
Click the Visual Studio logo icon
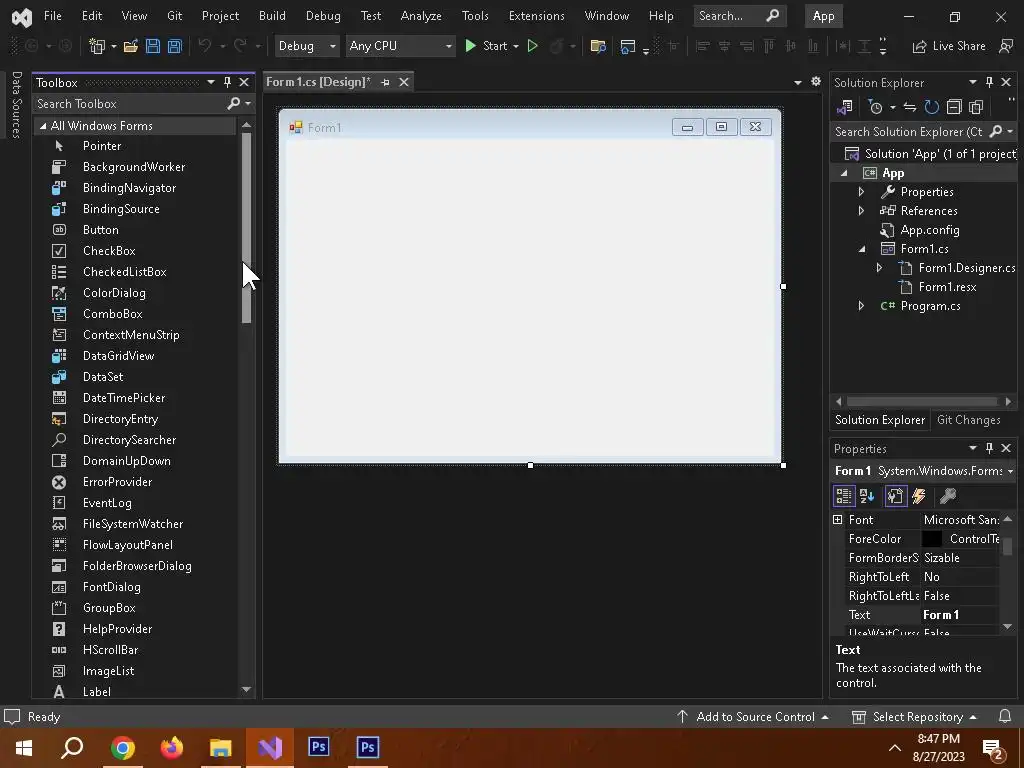click(22, 17)
